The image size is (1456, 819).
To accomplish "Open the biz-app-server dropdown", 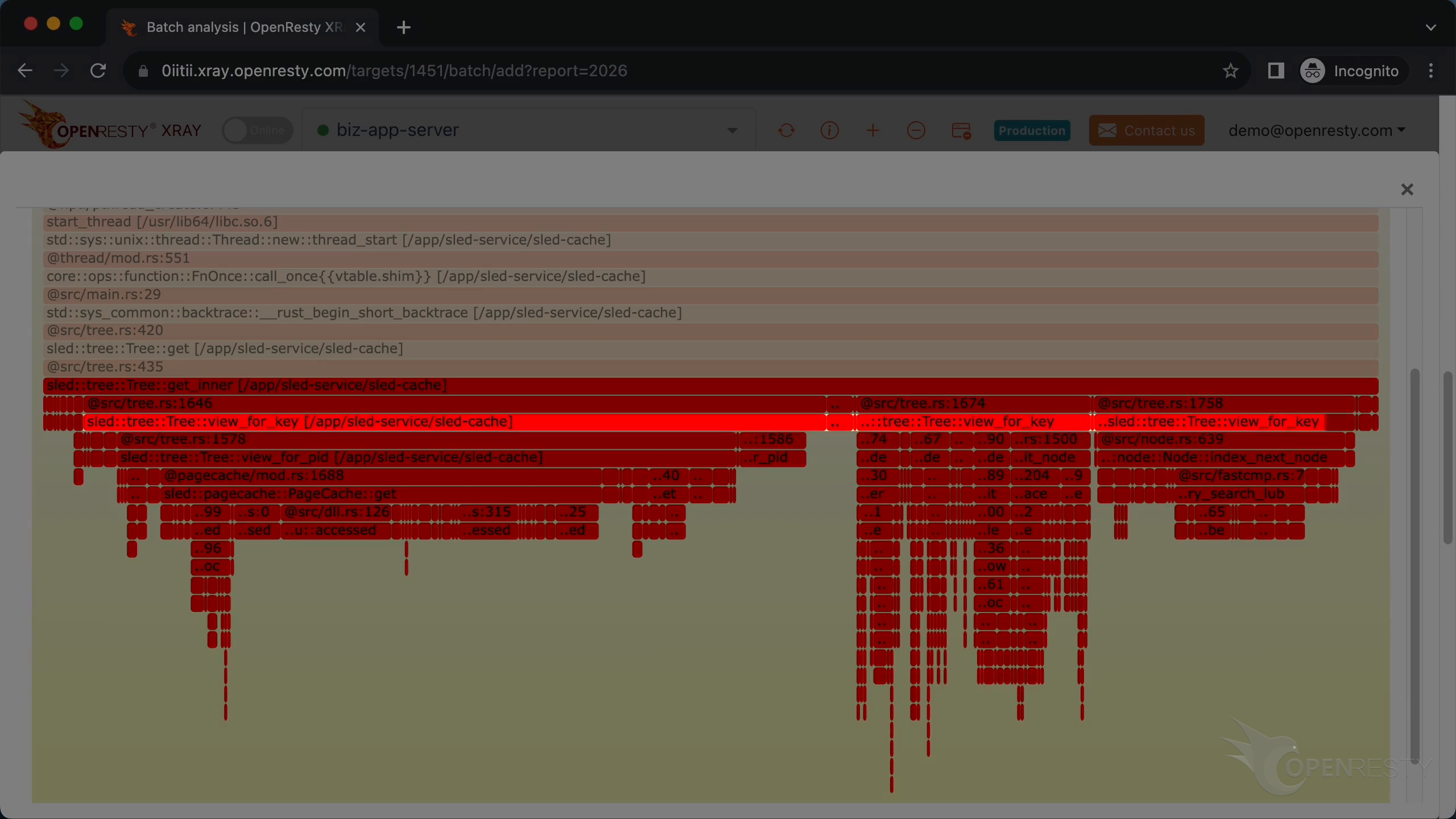I will click(x=528, y=130).
